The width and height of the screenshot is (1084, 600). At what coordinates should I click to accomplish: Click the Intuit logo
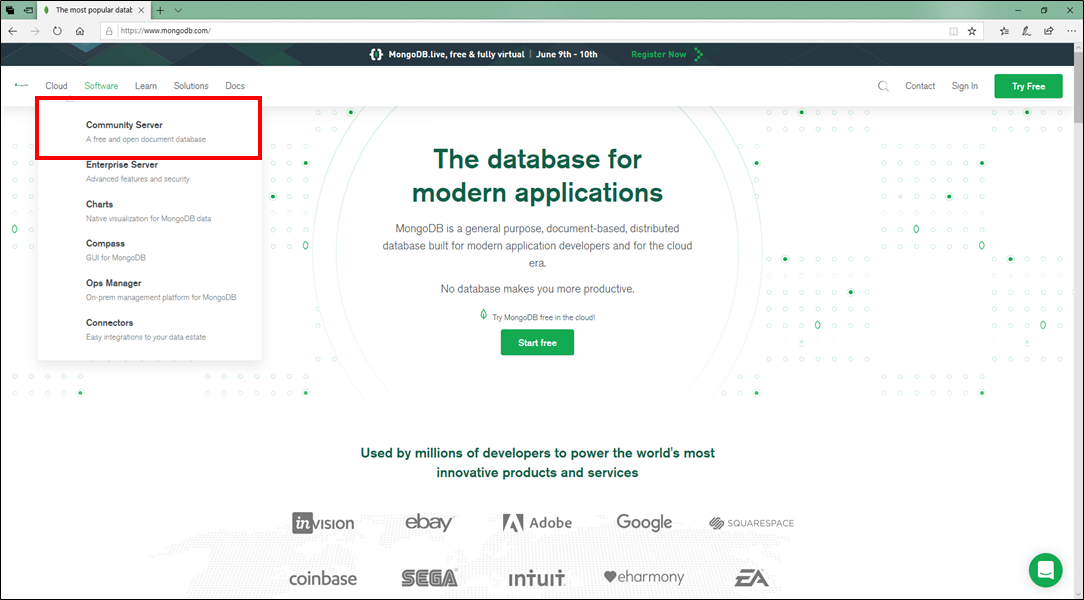click(536, 579)
